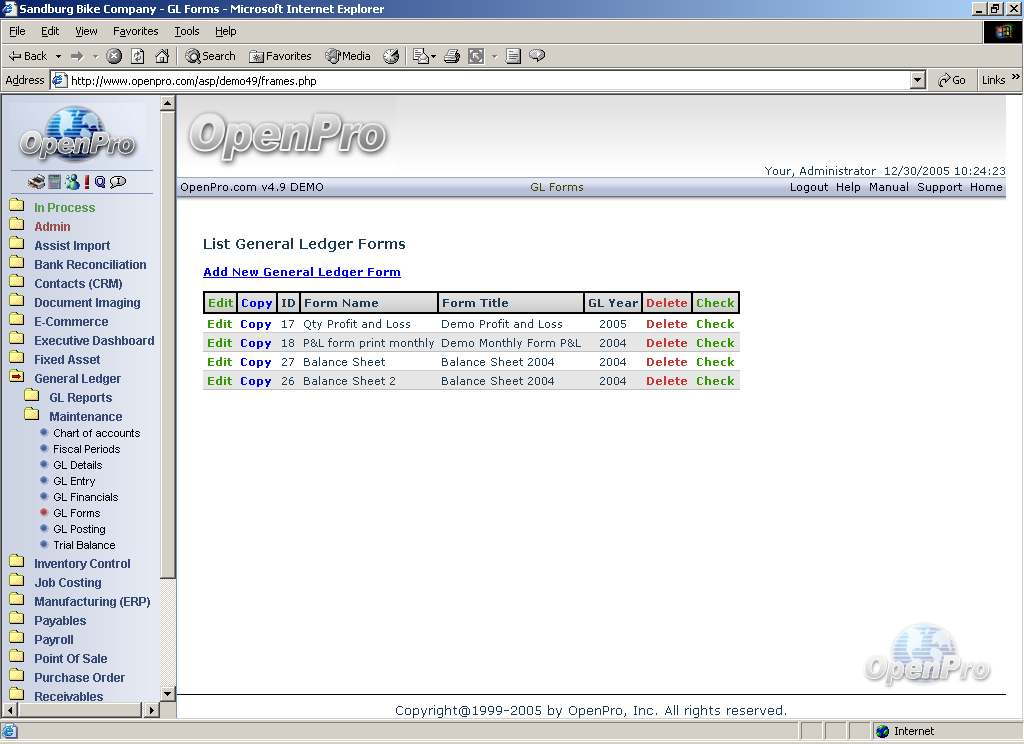Click the speech bubble icon in the sidebar
Viewport: 1024px width, 744px height.
coord(118,182)
